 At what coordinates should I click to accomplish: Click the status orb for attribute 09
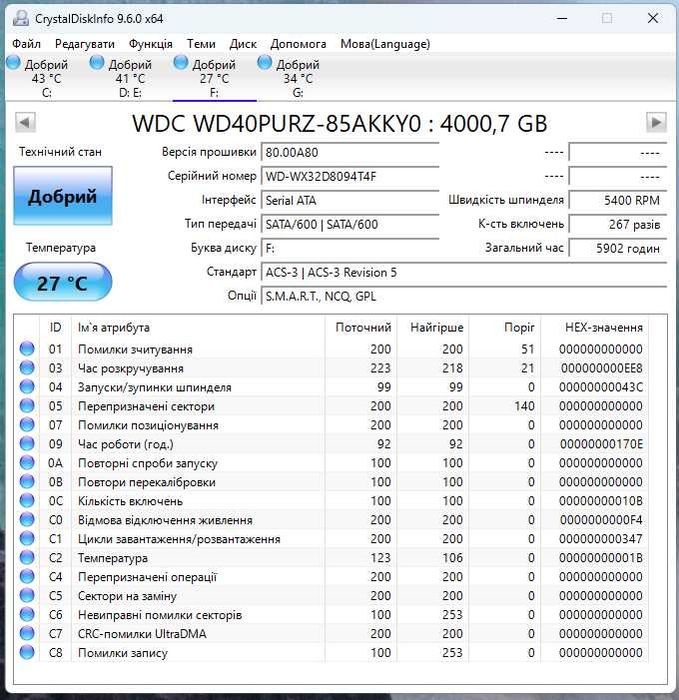[27, 444]
